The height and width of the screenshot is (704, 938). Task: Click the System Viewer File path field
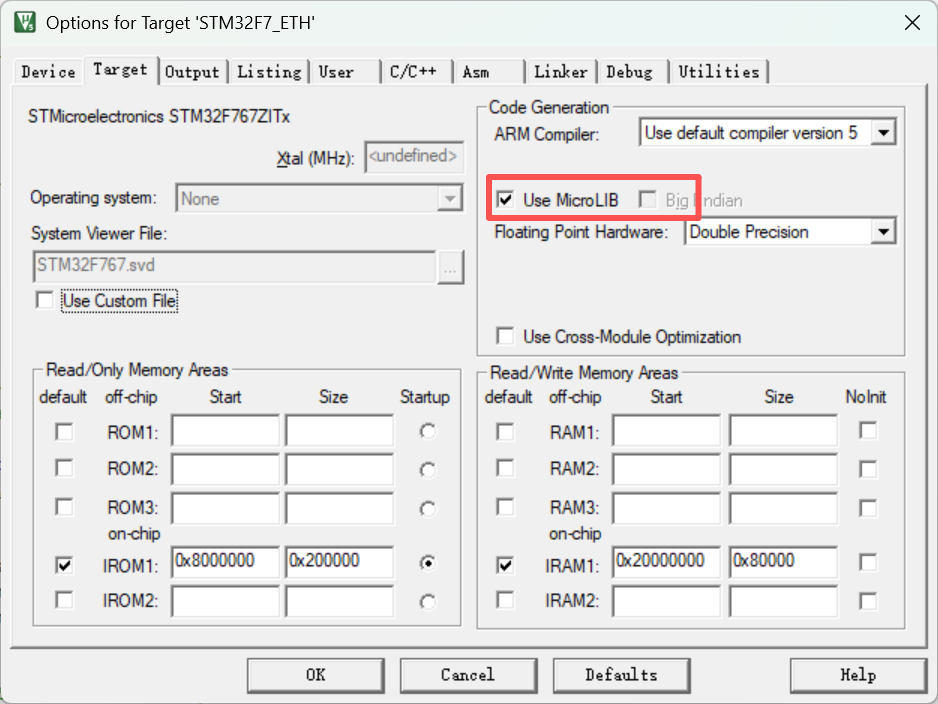coord(234,266)
